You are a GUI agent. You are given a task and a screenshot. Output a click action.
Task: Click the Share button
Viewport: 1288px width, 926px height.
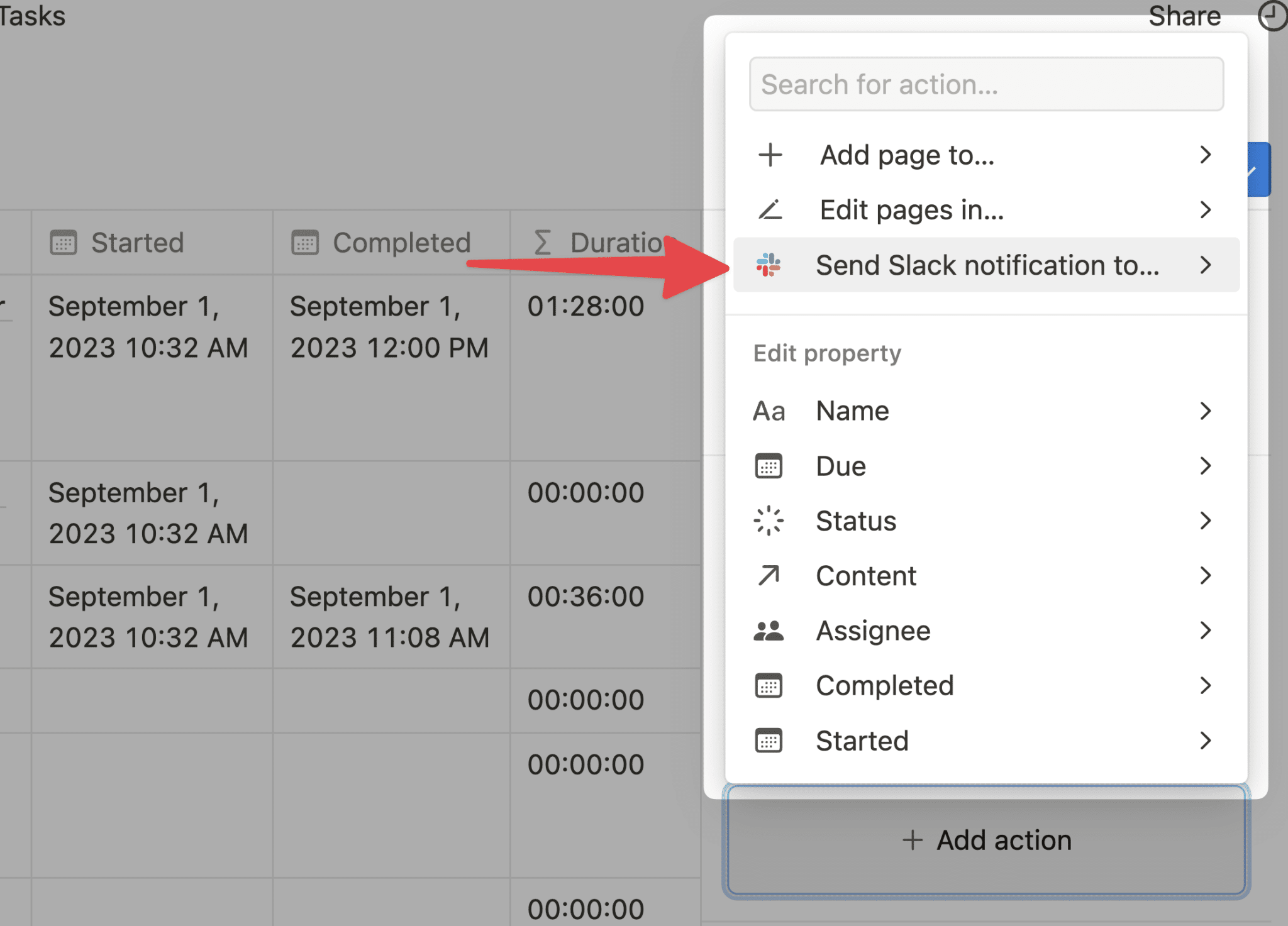point(1184,16)
